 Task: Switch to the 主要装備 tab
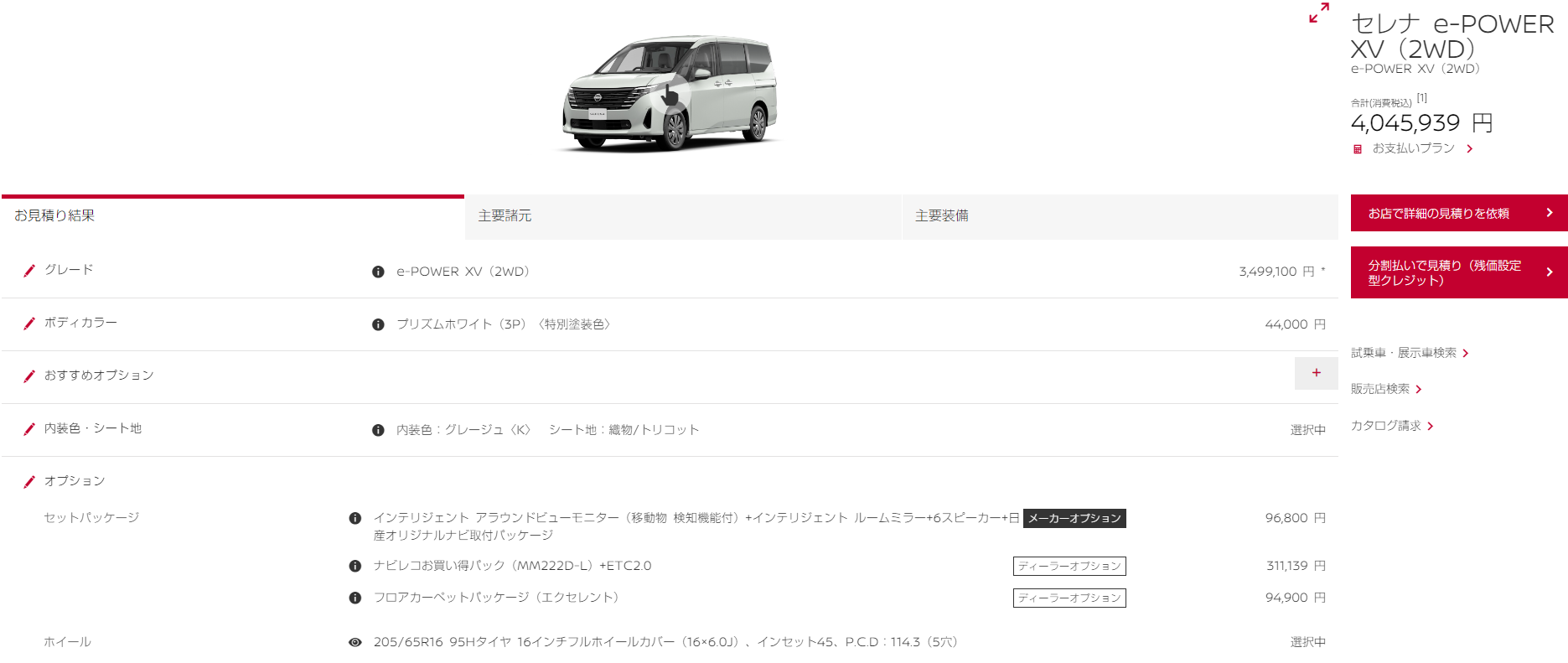1119,216
